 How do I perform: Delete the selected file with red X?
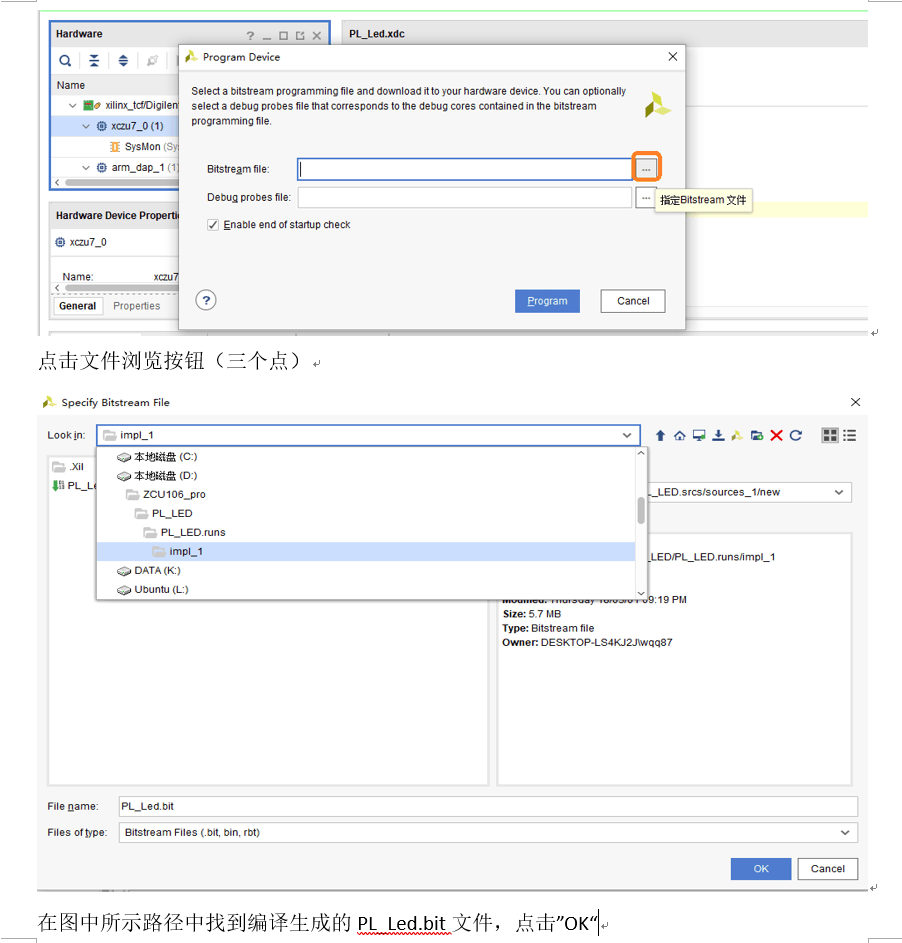point(776,435)
